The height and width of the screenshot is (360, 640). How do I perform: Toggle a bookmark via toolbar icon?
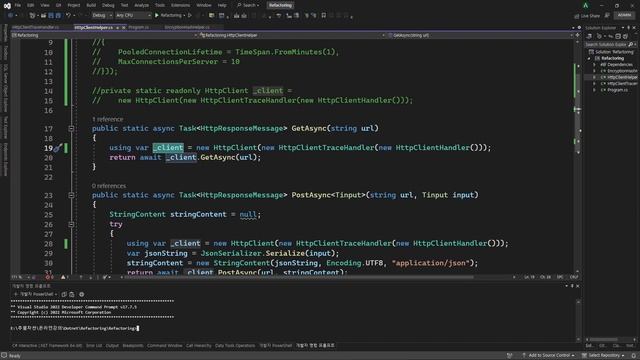(x=324, y=16)
